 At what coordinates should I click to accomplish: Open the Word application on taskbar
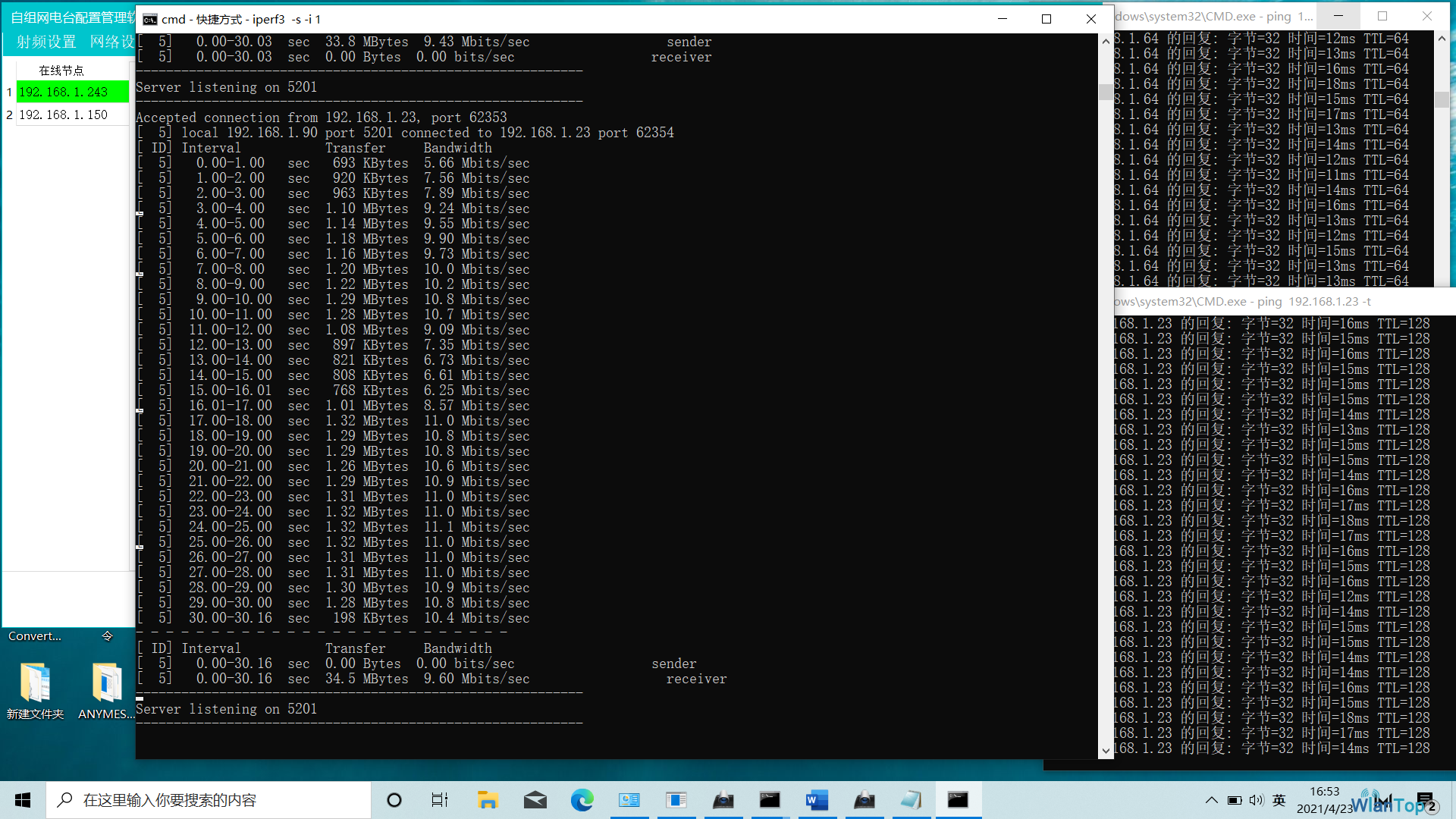(817, 800)
